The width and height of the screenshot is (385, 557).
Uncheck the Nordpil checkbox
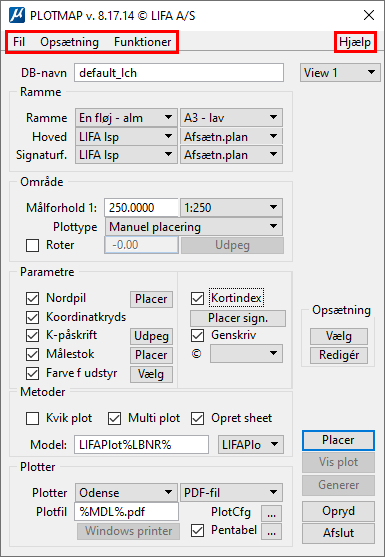coord(33,299)
